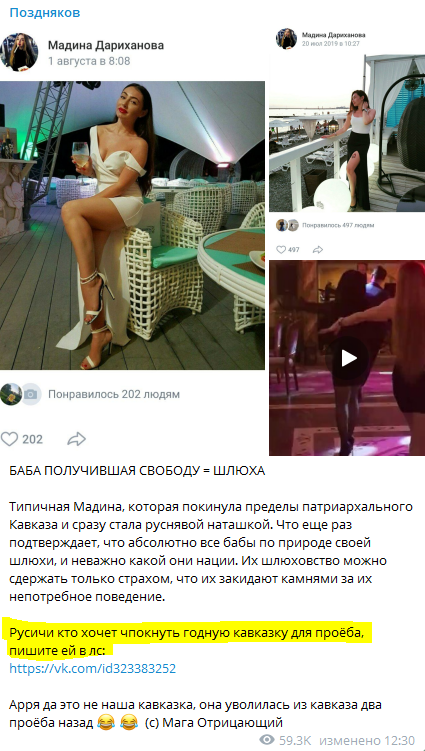Play the dancing video
The height and width of the screenshot is (751, 425).
coord(349,358)
